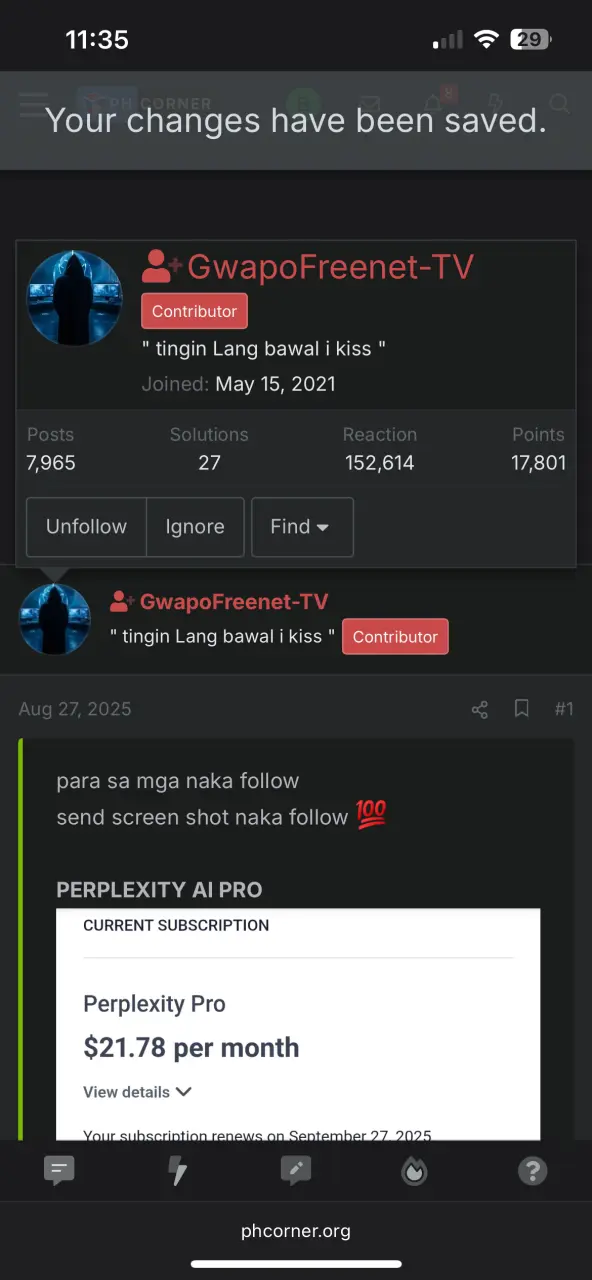Tap the lightning bolt icon in bottom bar
This screenshot has width=592, height=1280.
(x=178, y=1170)
